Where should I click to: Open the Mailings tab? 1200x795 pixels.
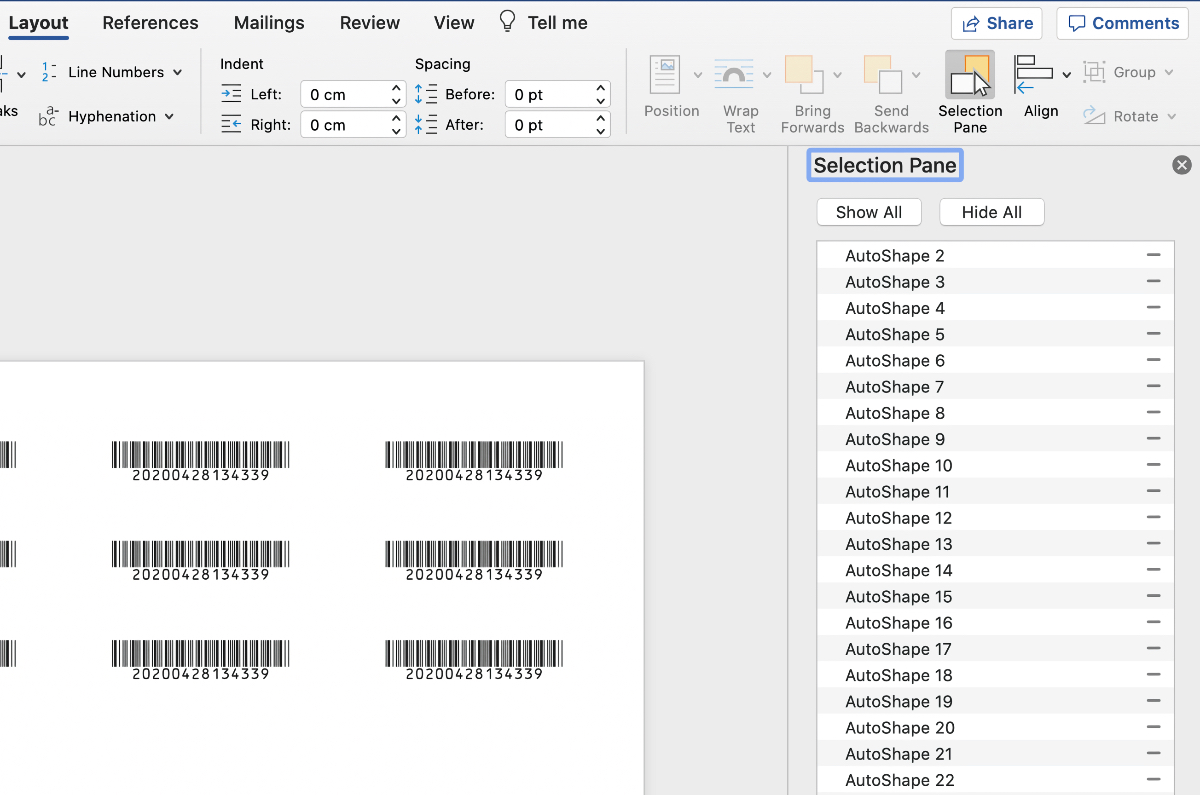coord(269,22)
